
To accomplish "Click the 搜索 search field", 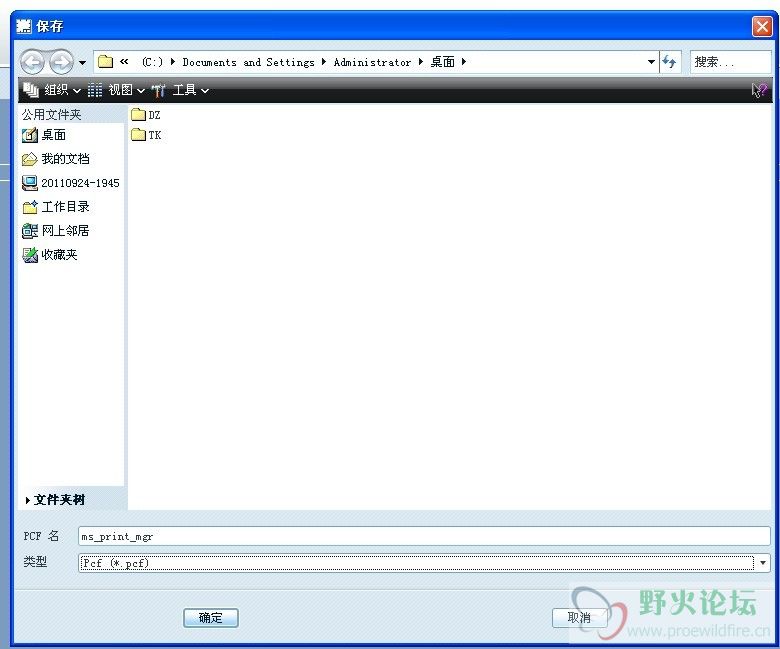I will coord(730,62).
